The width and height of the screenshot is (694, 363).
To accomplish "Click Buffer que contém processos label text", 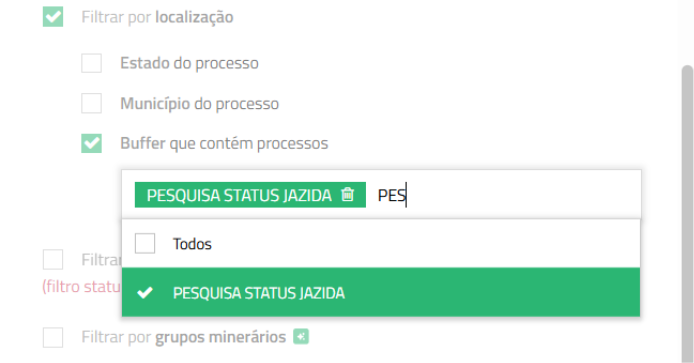I will tap(224, 143).
